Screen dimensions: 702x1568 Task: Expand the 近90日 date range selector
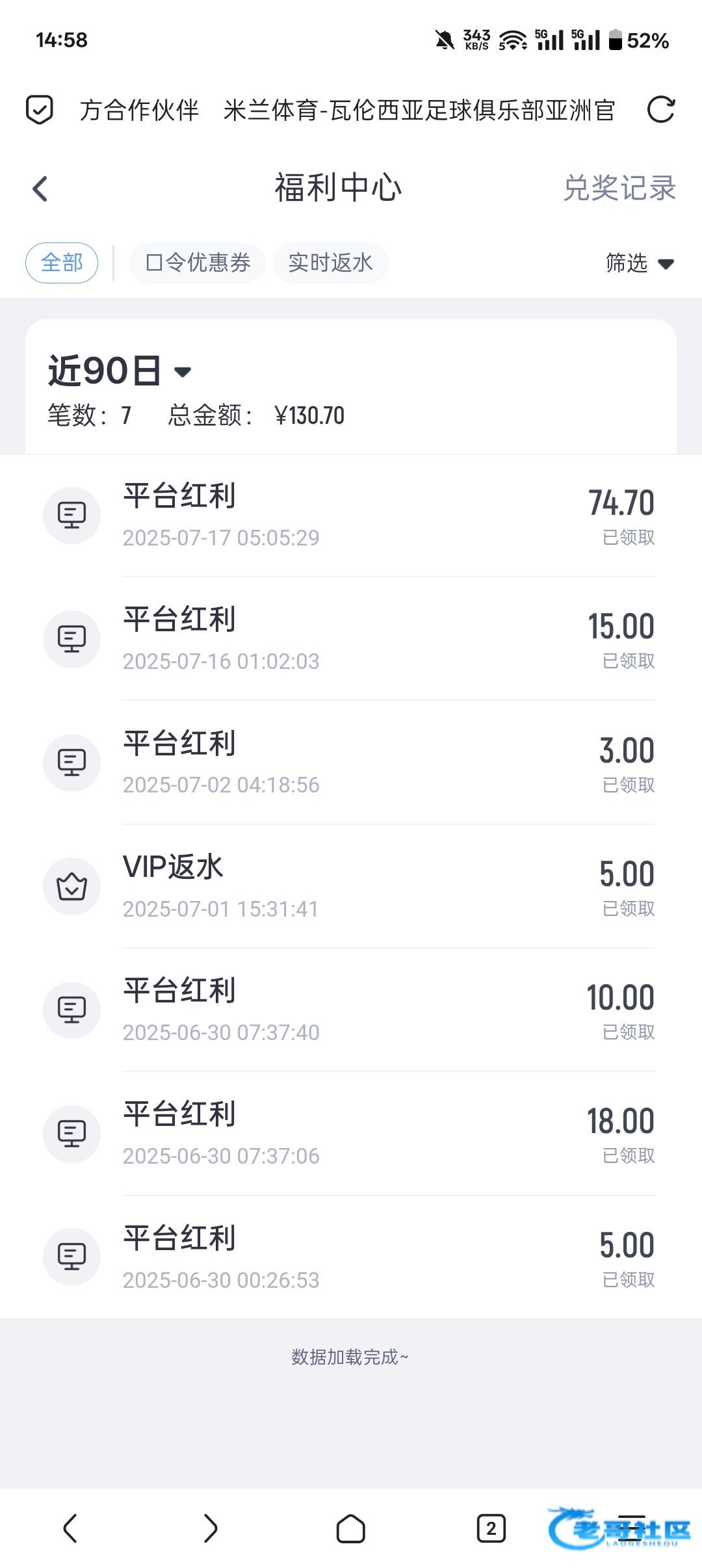coord(120,371)
